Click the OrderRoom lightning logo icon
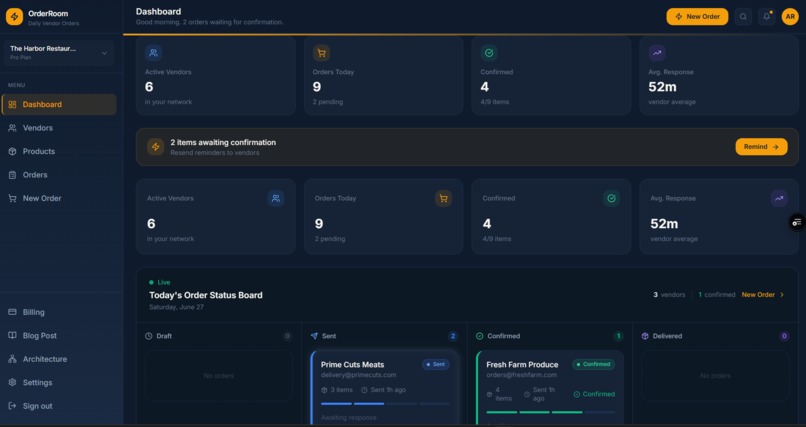 [14, 17]
